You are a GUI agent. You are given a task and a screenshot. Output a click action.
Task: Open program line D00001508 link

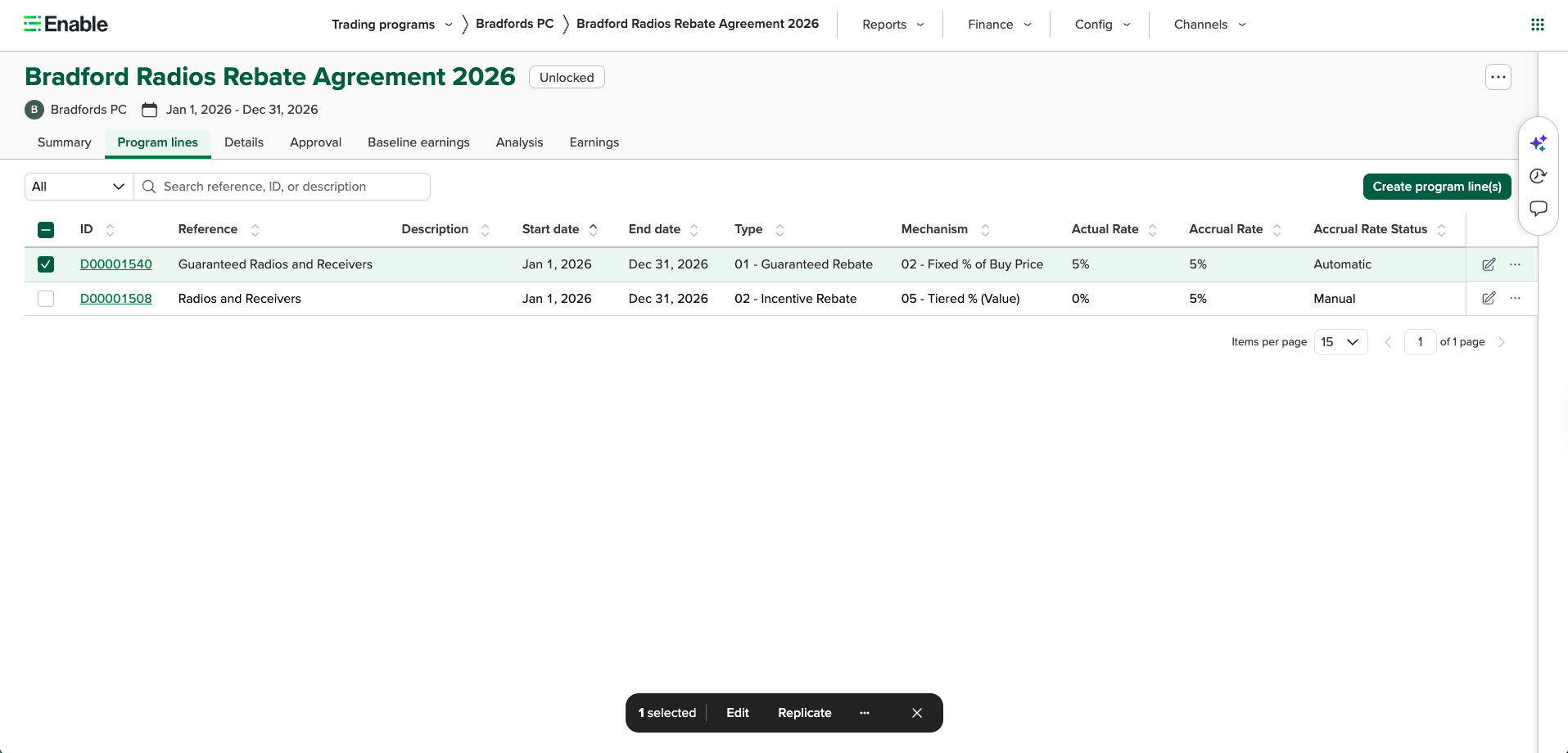[116, 299]
